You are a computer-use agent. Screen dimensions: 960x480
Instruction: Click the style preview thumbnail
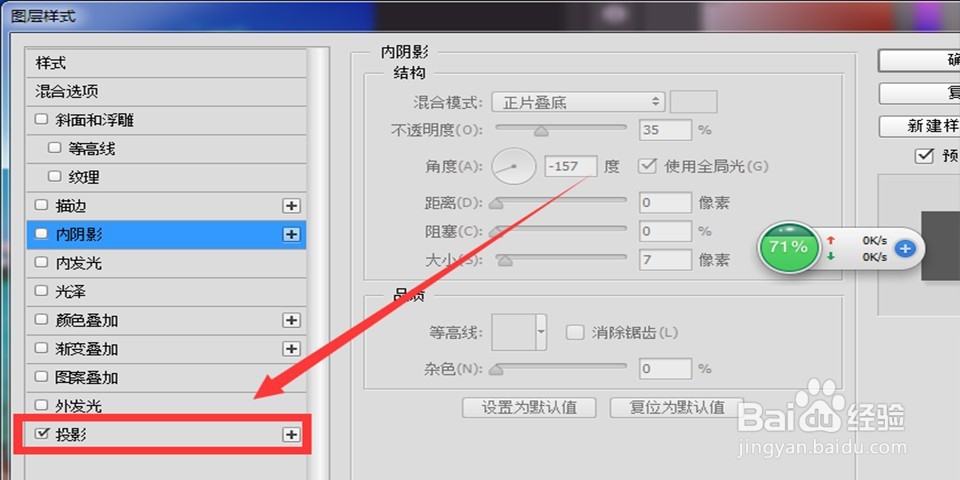tap(940, 246)
